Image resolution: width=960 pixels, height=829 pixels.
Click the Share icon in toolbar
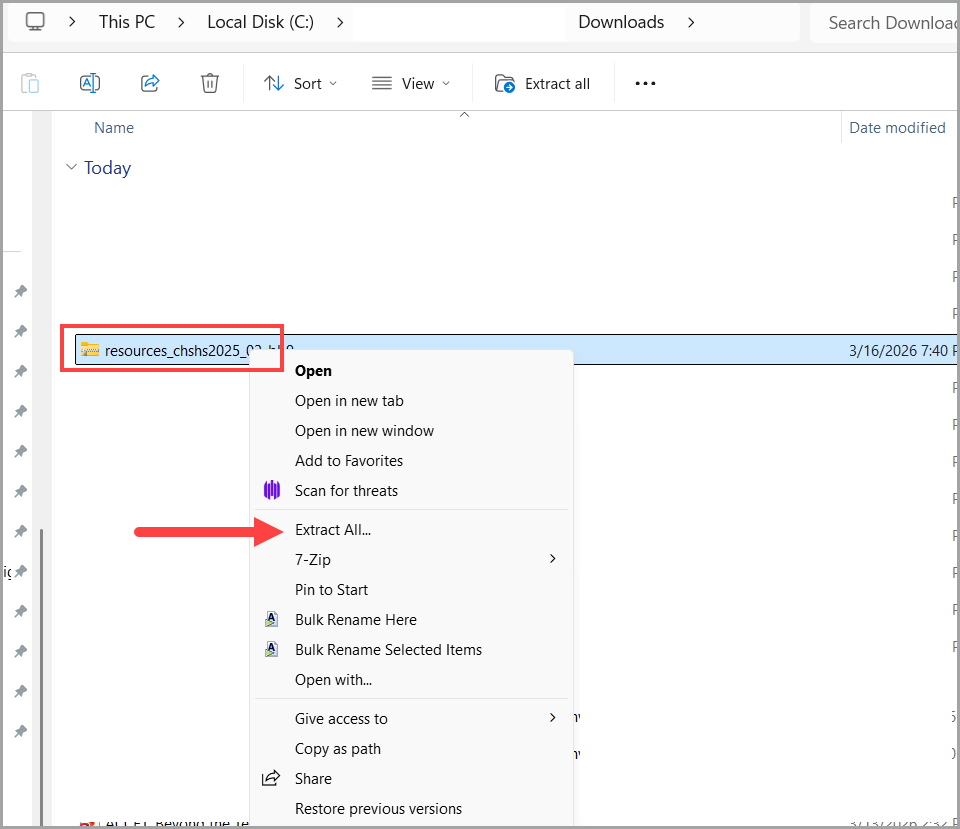(150, 83)
